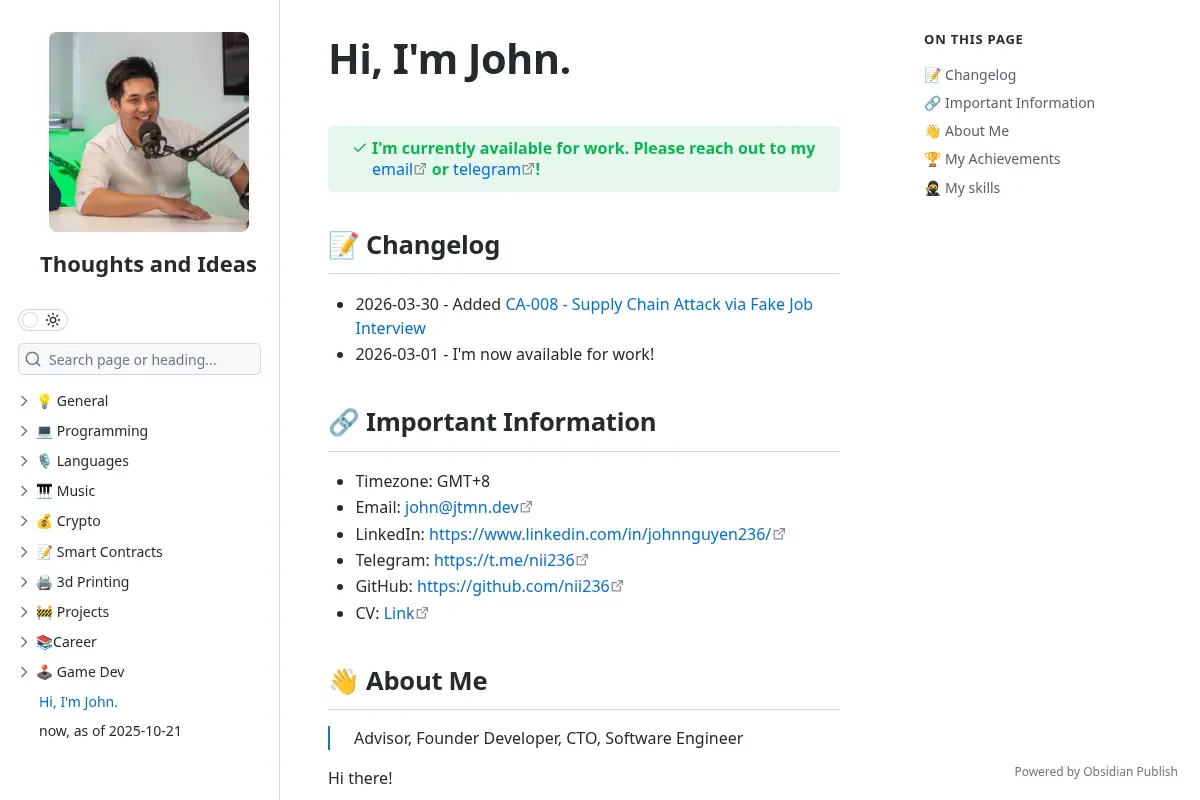Open the CV Link
This screenshot has height=800, width=1200.
click(399, 613)
